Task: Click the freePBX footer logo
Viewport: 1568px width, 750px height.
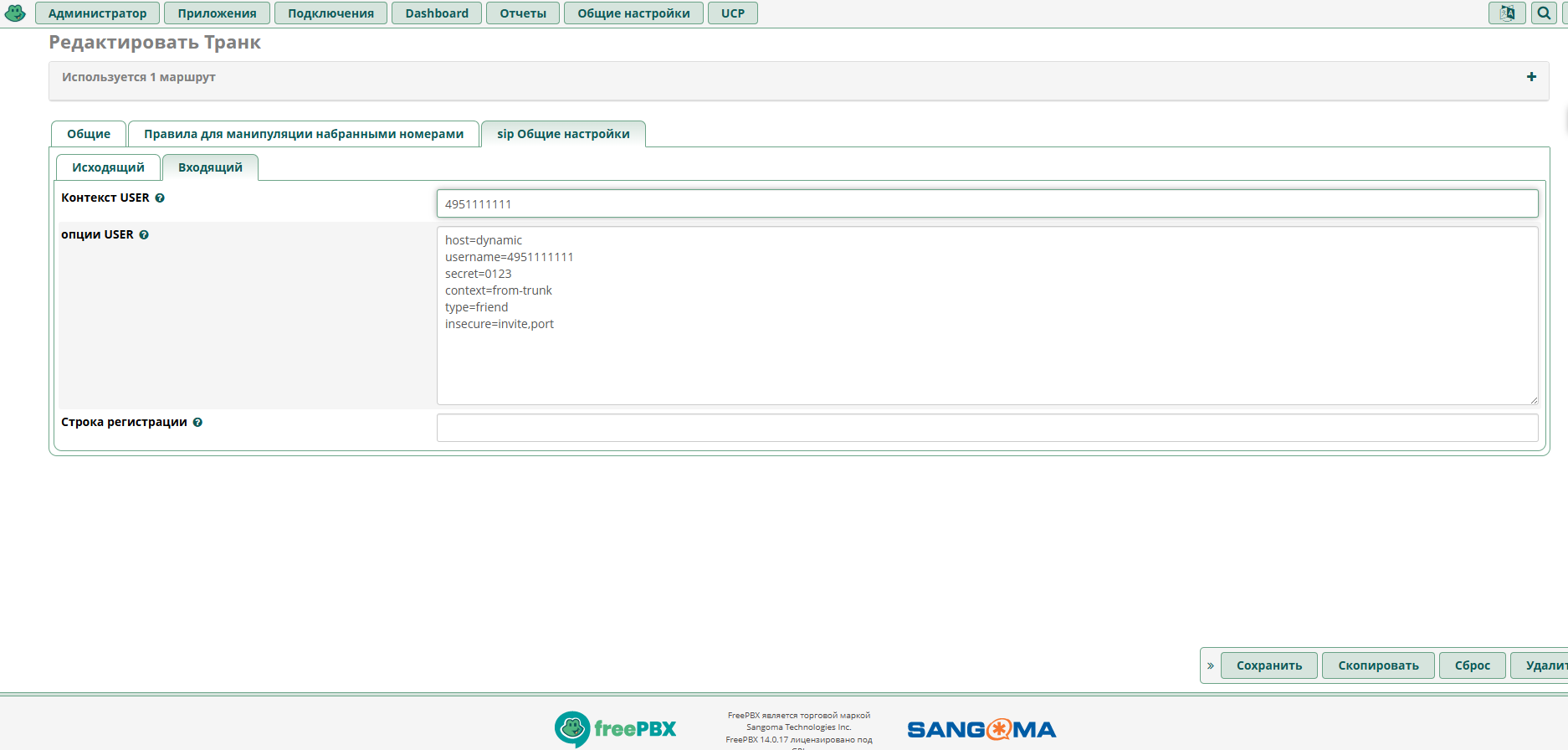Action: (x=616, y=729)
